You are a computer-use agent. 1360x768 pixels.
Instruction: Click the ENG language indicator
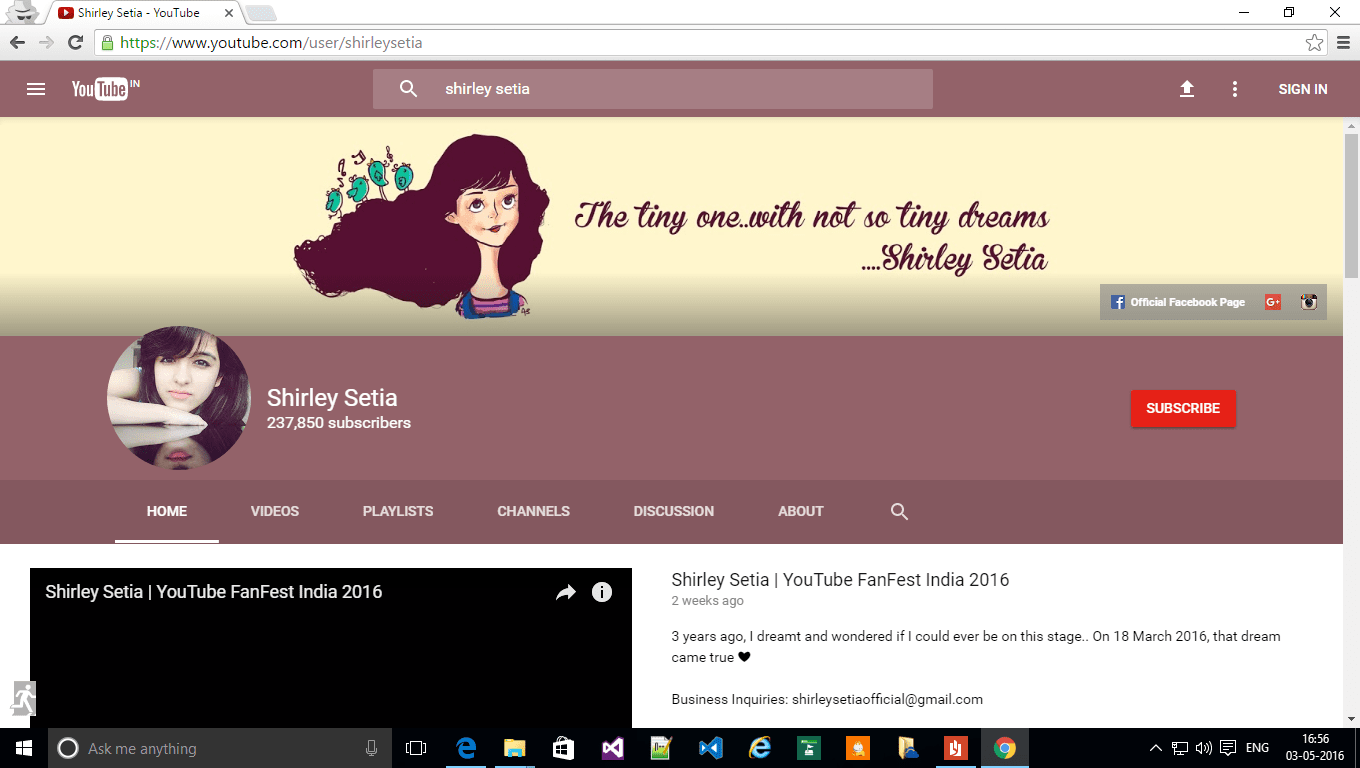(x=1257, y=748)
